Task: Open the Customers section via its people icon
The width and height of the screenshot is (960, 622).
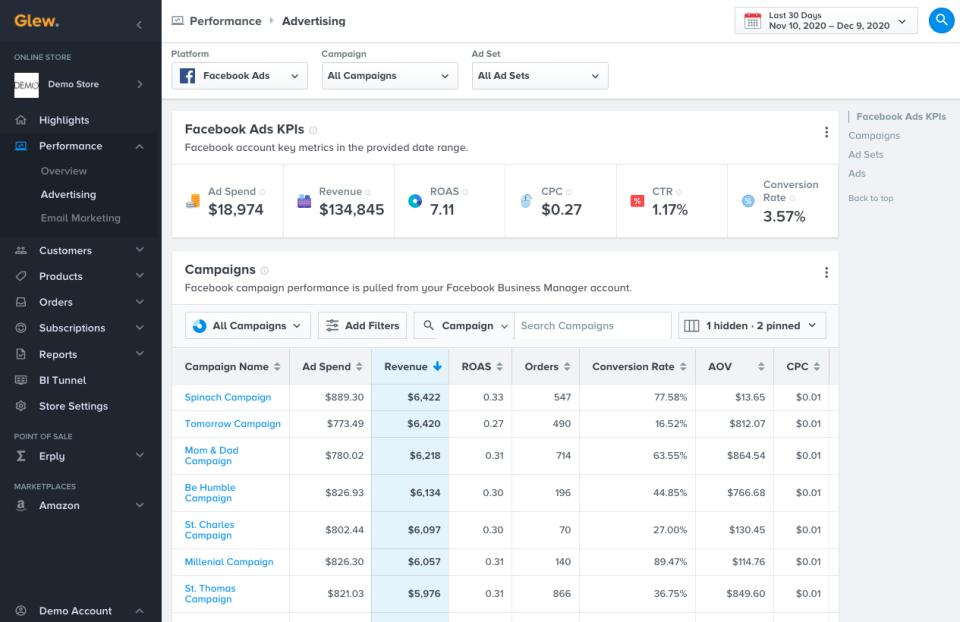Action: (x=21, y=249)
